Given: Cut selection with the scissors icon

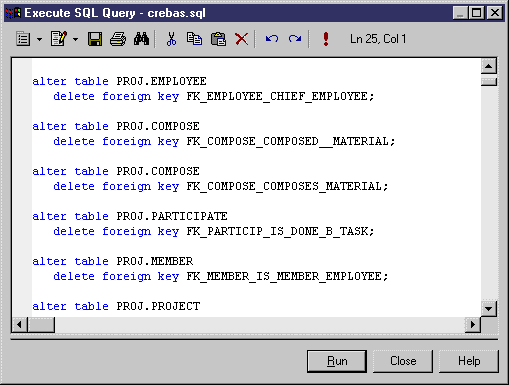Looking at the screenshot, I should pyautogui.click(x=171, y=39).
